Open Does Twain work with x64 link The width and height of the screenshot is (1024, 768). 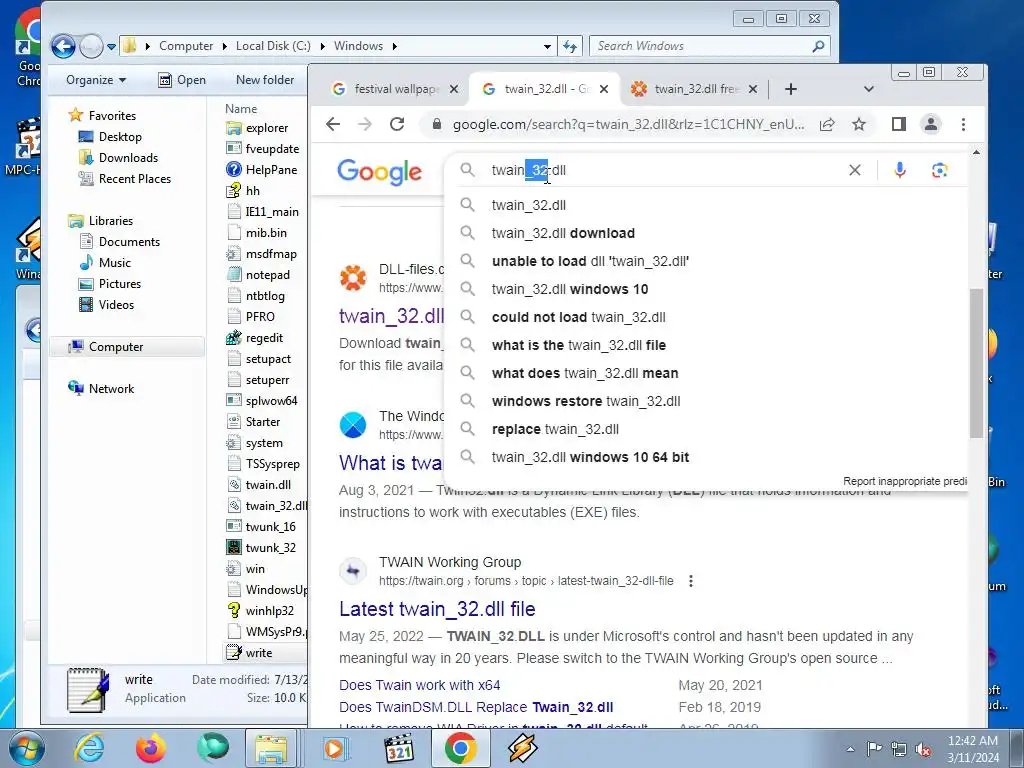pyautogui.click(x=419, y=685)
